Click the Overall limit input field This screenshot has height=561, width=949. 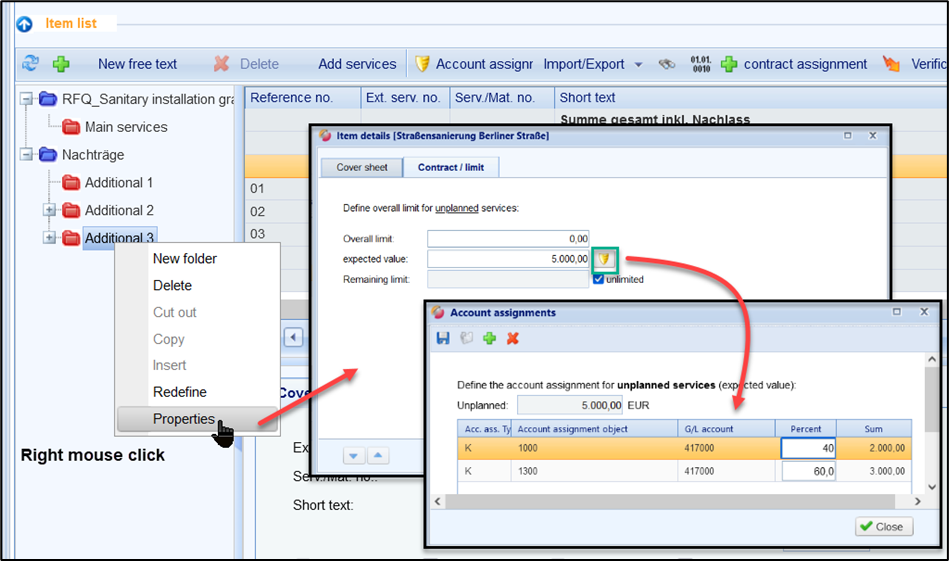tap(508, 239)
